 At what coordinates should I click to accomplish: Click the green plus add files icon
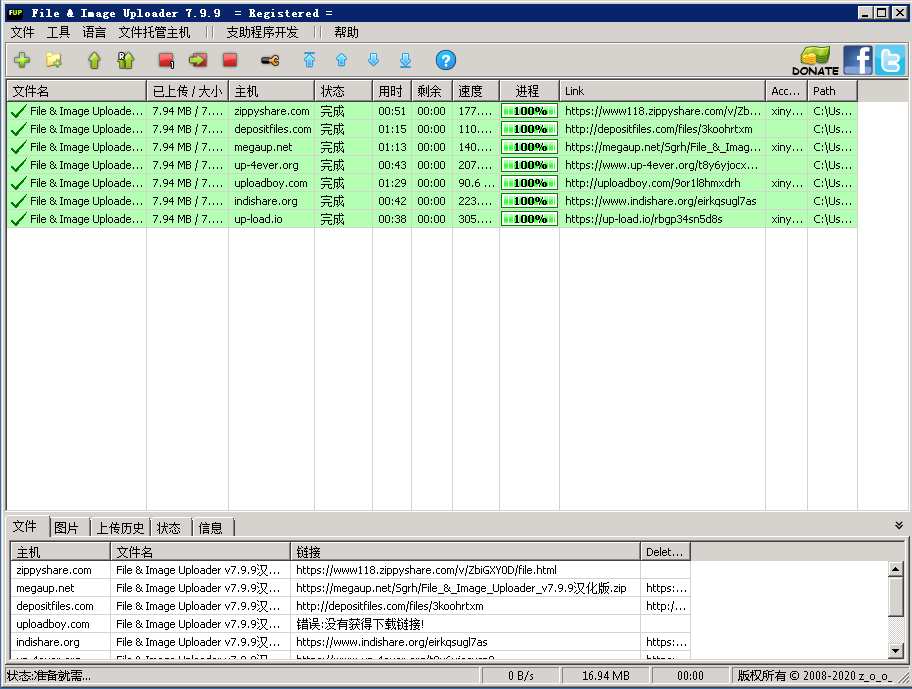22,60
